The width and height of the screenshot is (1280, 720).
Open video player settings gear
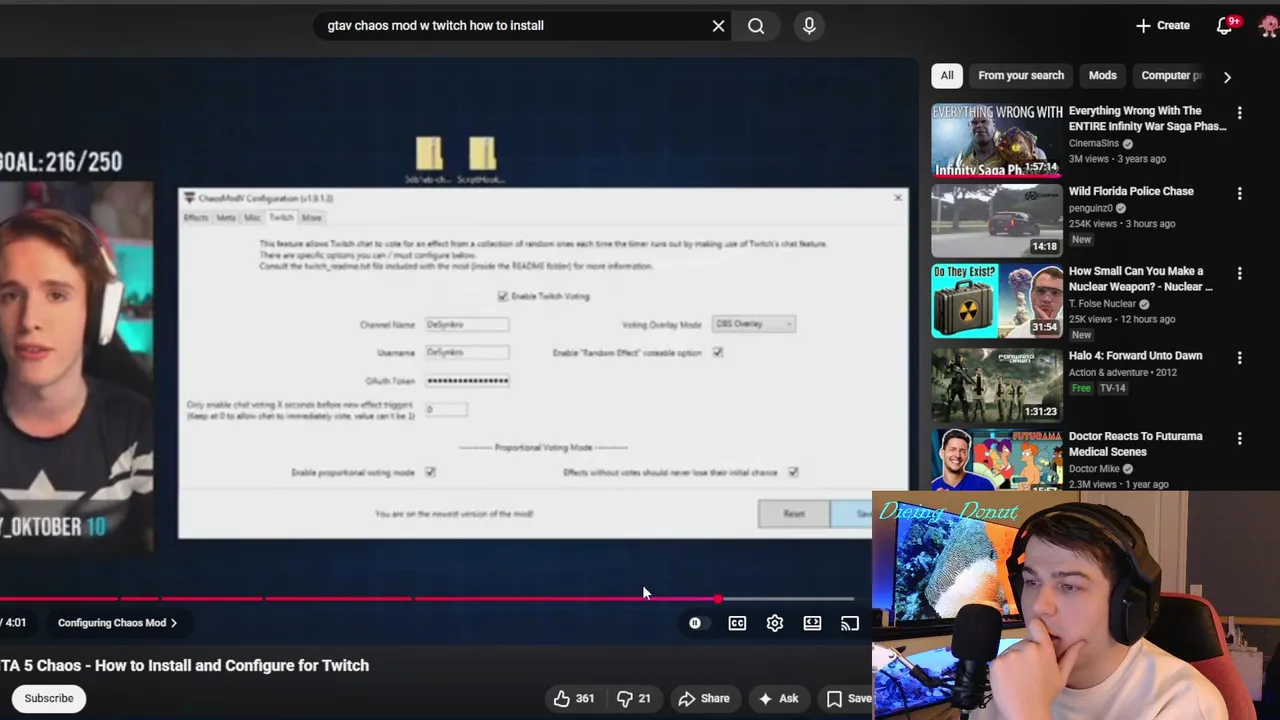point(775,623)
